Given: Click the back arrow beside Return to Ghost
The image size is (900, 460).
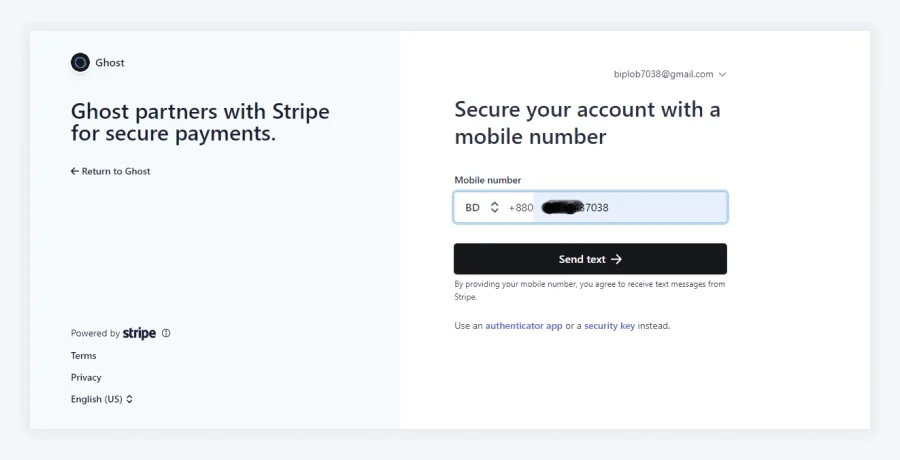Looking at the screenshot, I should 75,171.
